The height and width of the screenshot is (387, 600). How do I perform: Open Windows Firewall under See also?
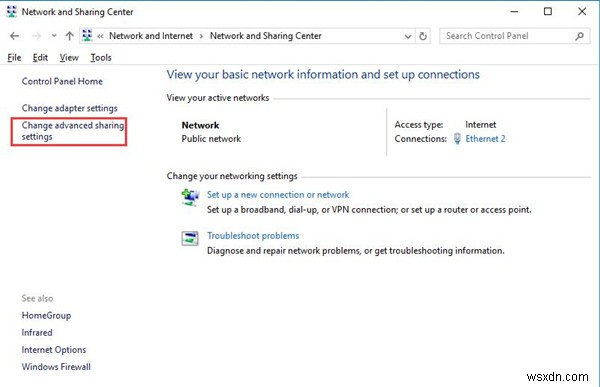[56, 367]
